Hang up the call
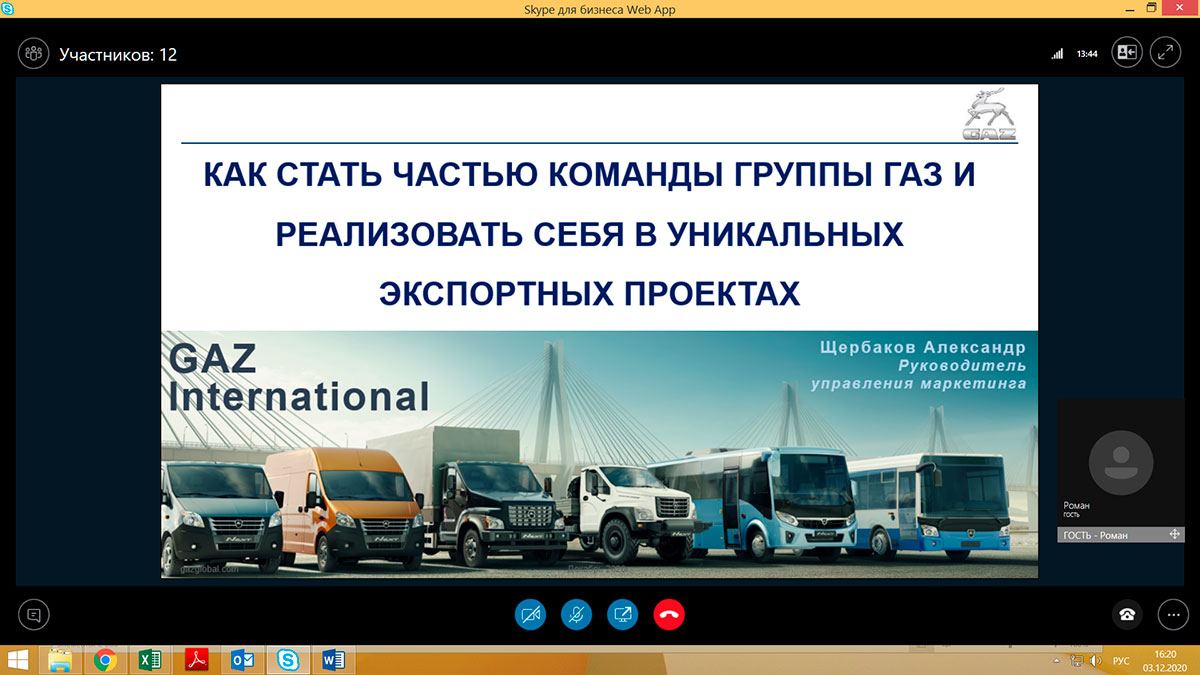1200x675 pixels. [669, 614]
